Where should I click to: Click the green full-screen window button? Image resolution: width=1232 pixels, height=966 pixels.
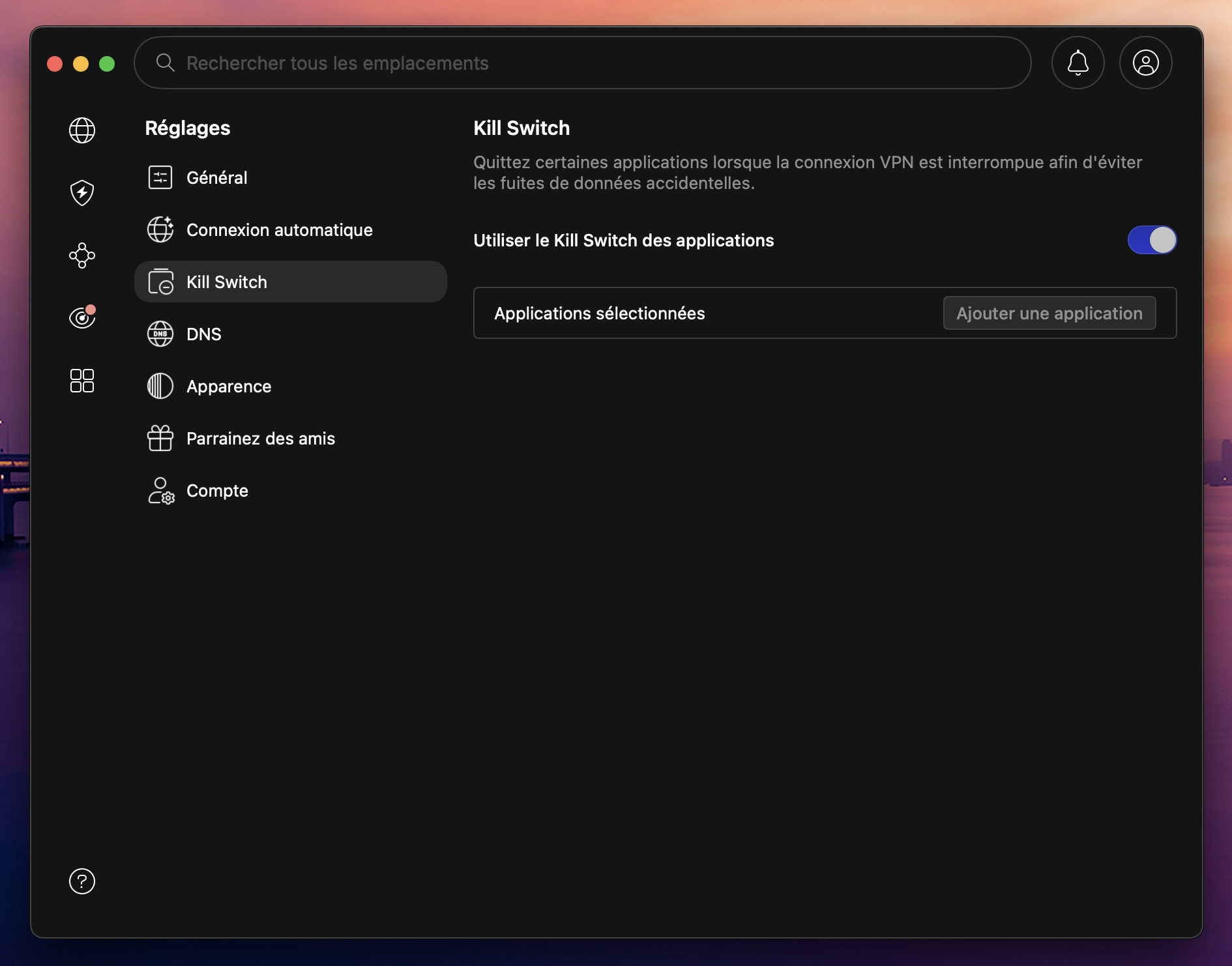(x=107, y=64)
